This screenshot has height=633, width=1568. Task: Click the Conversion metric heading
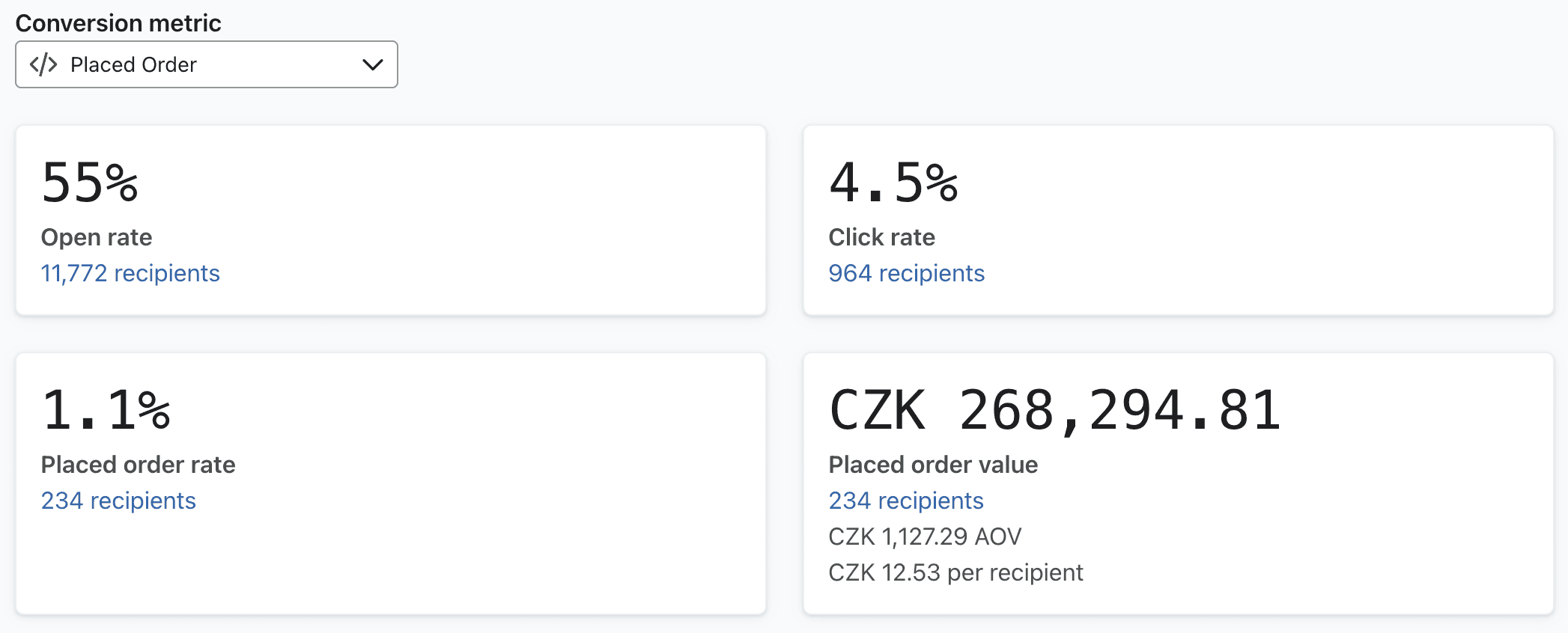[118, 23]
